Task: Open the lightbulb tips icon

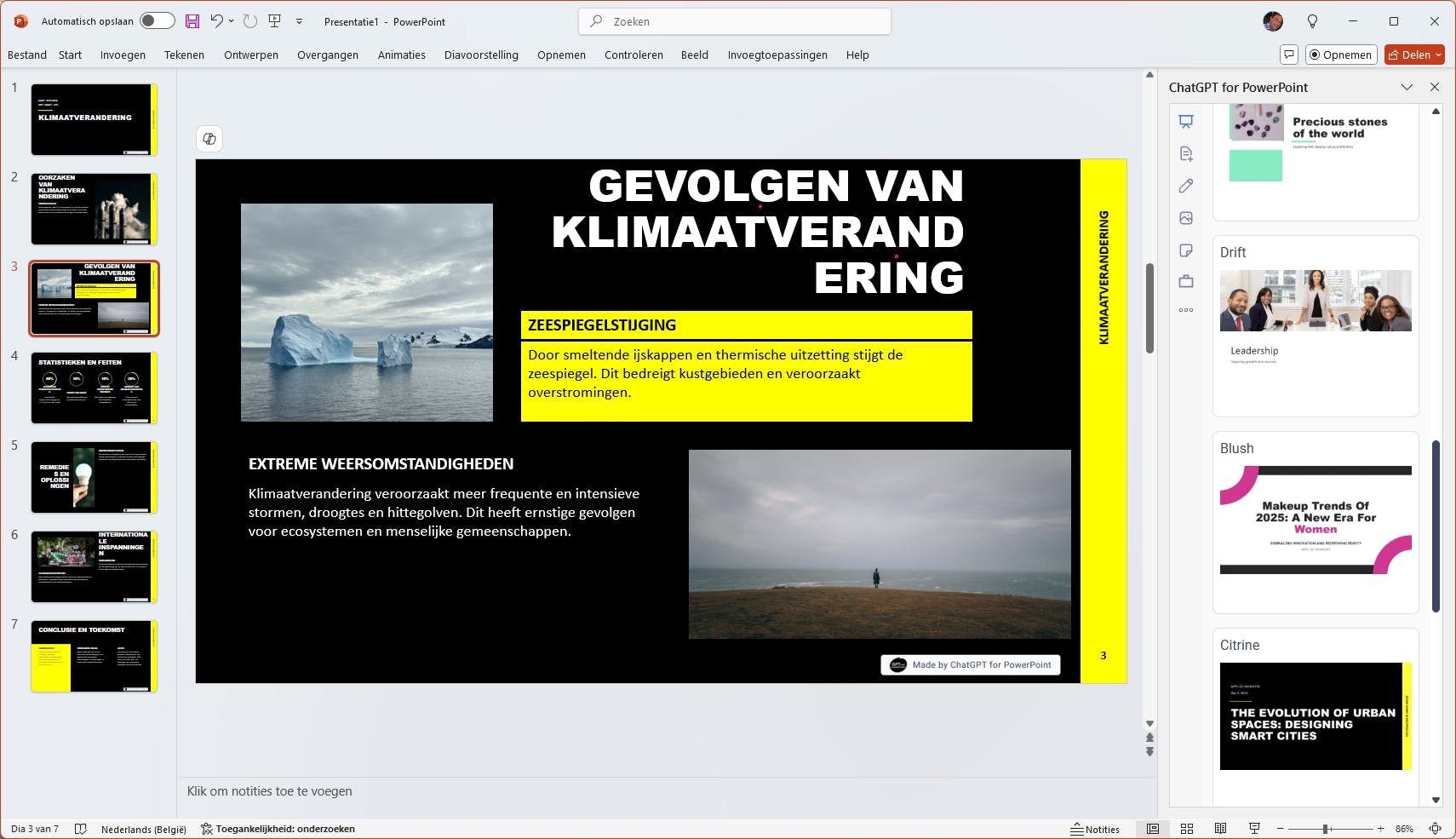Action: 1312,21
